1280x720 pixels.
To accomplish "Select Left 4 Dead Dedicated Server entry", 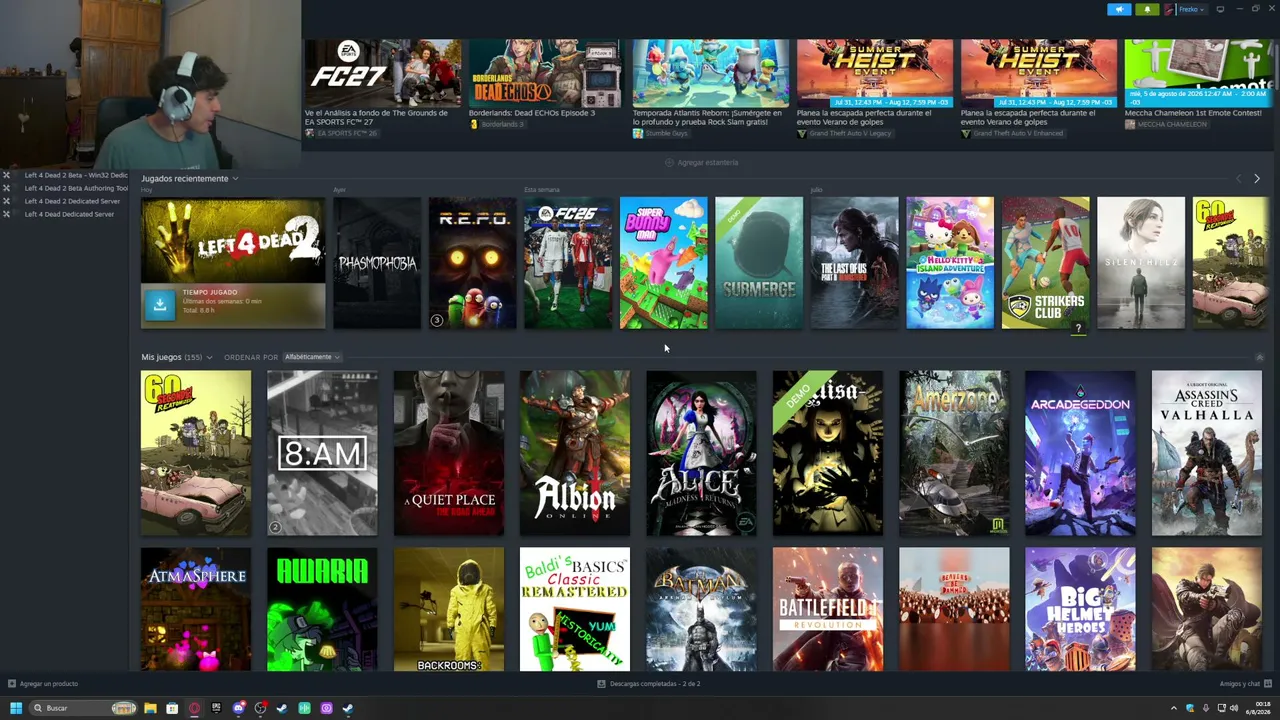I will [x=69, y=214].
